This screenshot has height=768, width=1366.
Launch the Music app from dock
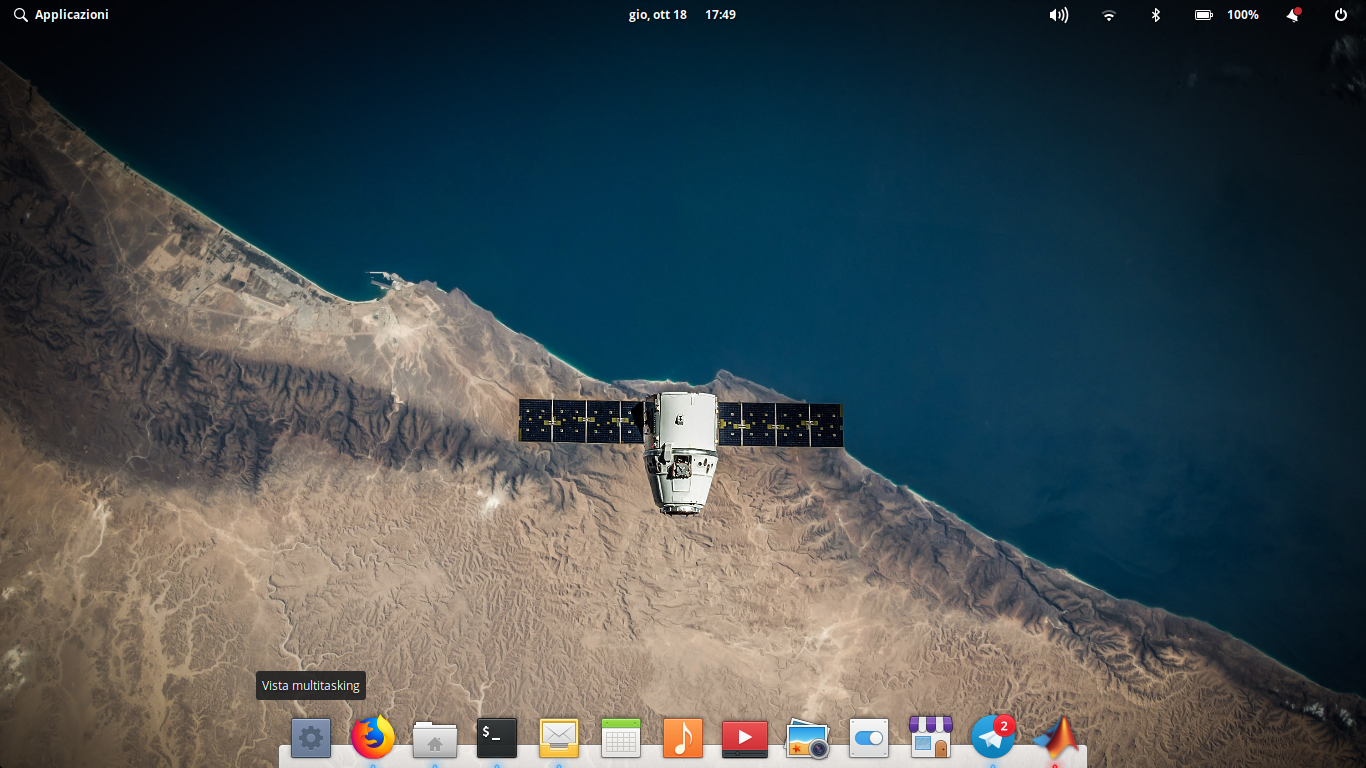coord(683,738)
